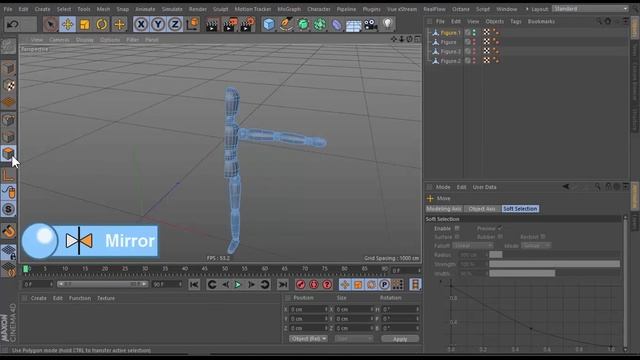Image resolution: width=640 pixels, height=360 pixels.
Task: Open the Soft Selection Mode dropdown
Action: tap(536, 246)
